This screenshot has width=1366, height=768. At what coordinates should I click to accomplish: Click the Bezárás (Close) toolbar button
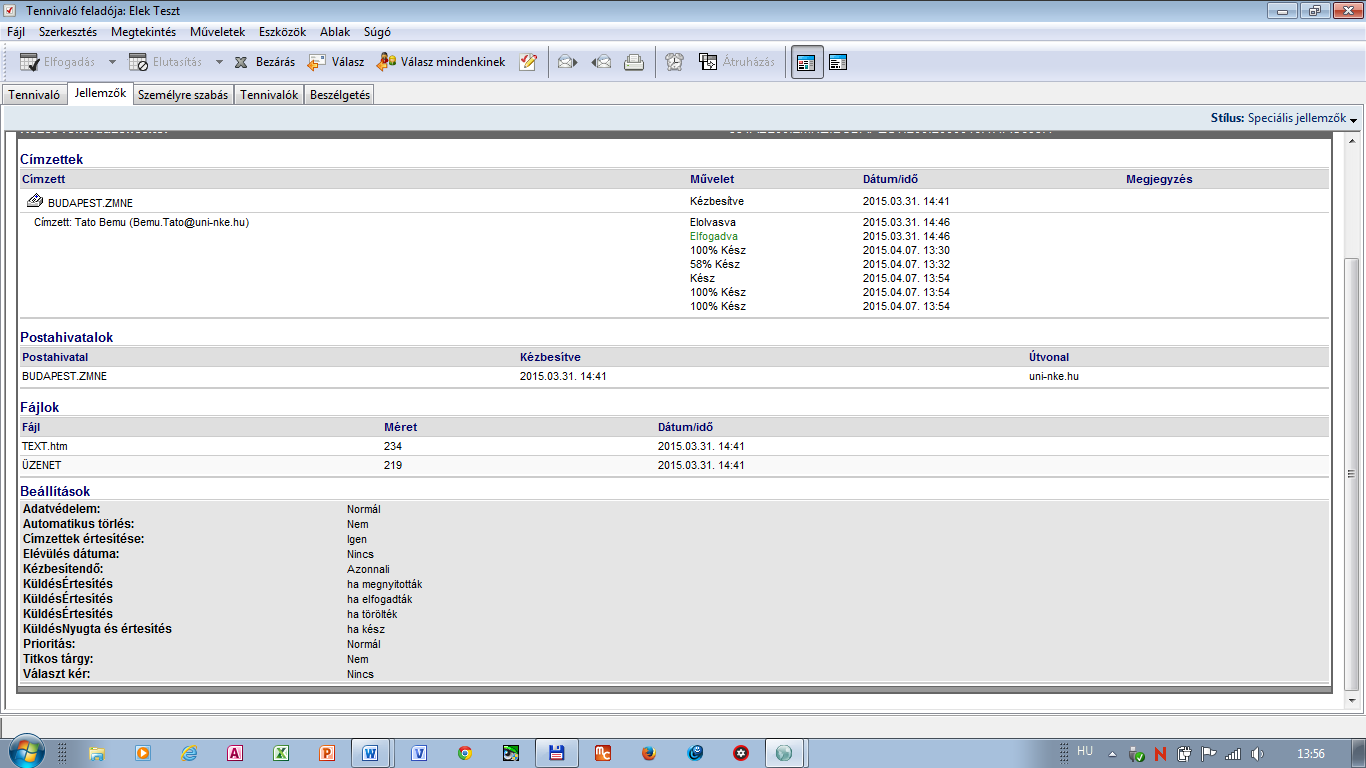pos(264,62)
